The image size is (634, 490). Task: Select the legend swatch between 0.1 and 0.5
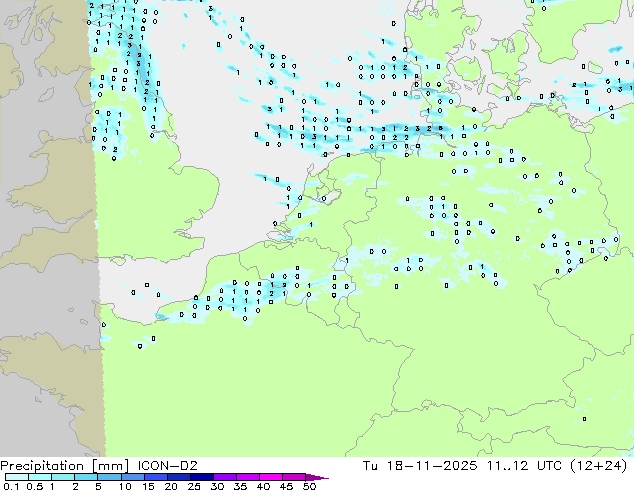pos(17,477)
